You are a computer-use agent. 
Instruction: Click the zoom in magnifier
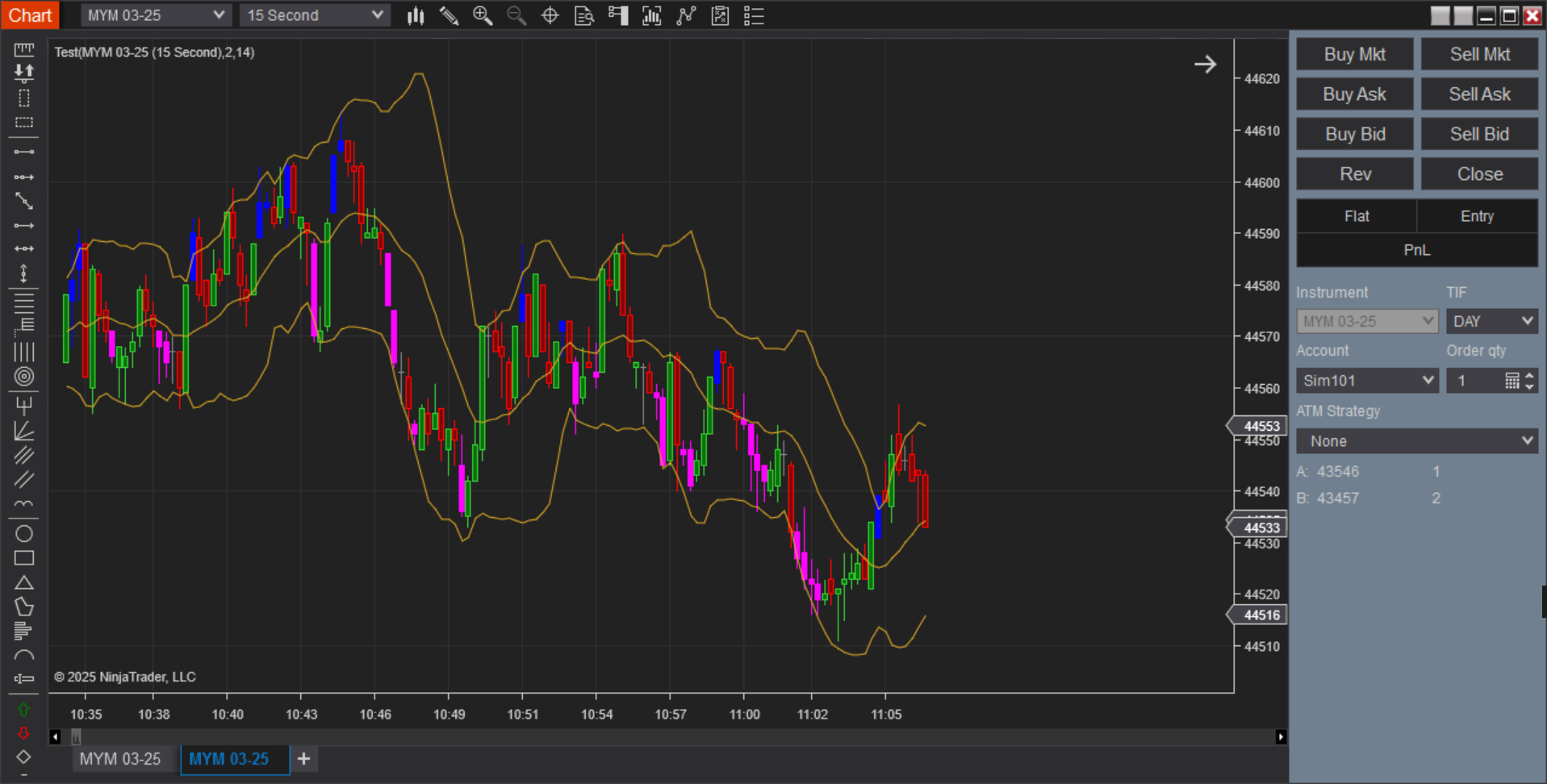click(x=483, y=15)
